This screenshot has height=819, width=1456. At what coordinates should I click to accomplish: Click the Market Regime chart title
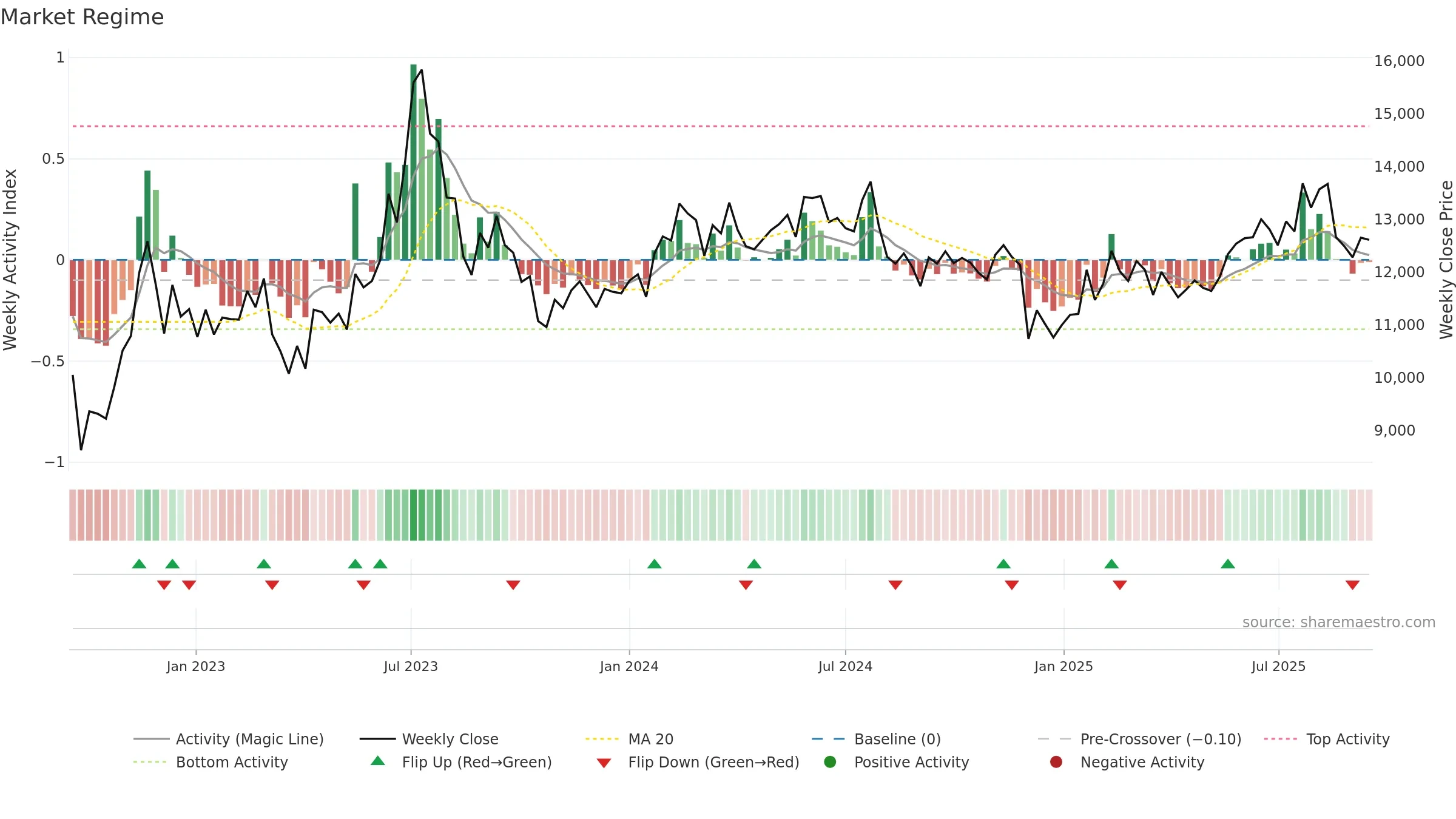click(x=82, y=17)
